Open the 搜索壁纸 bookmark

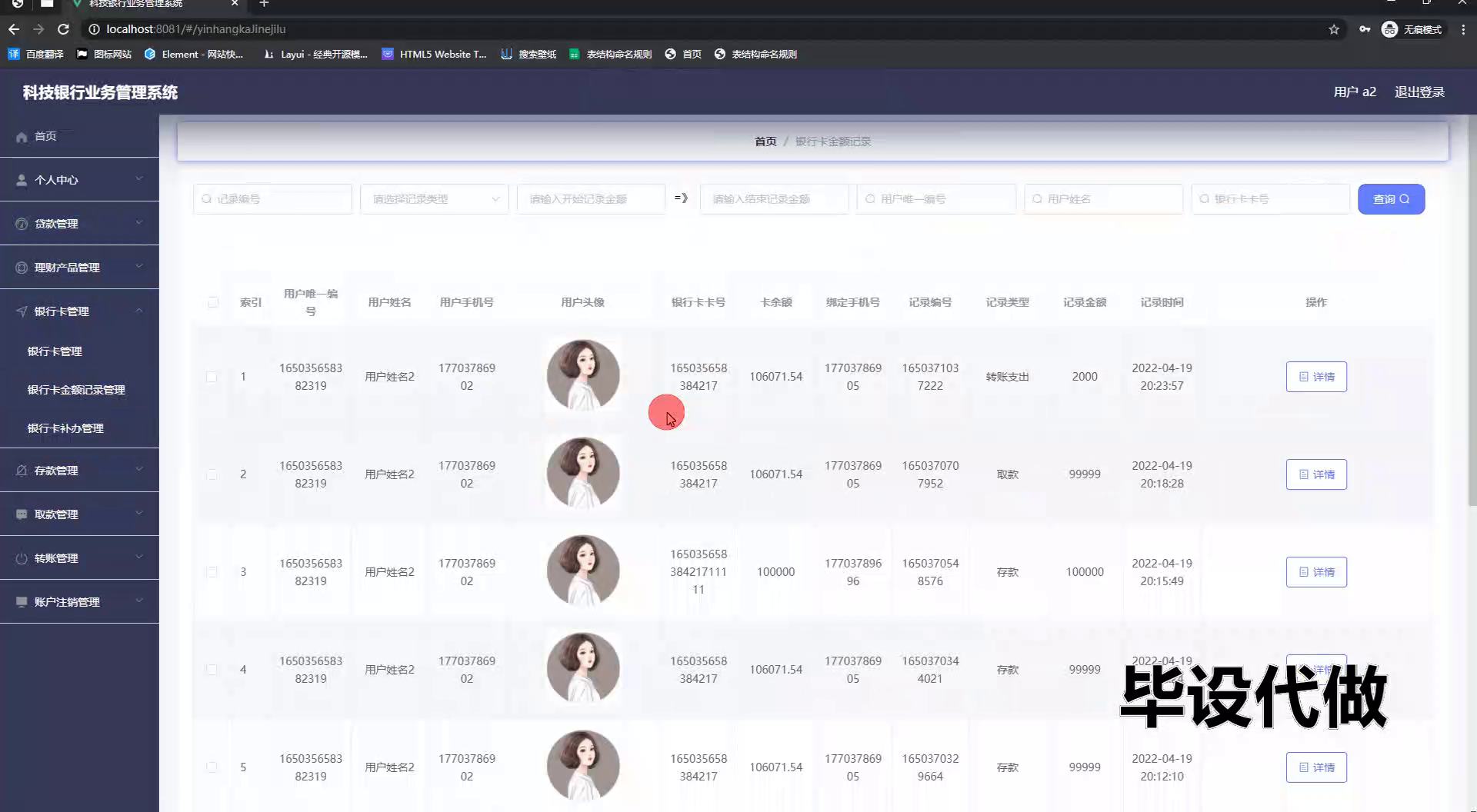(528, 54)
